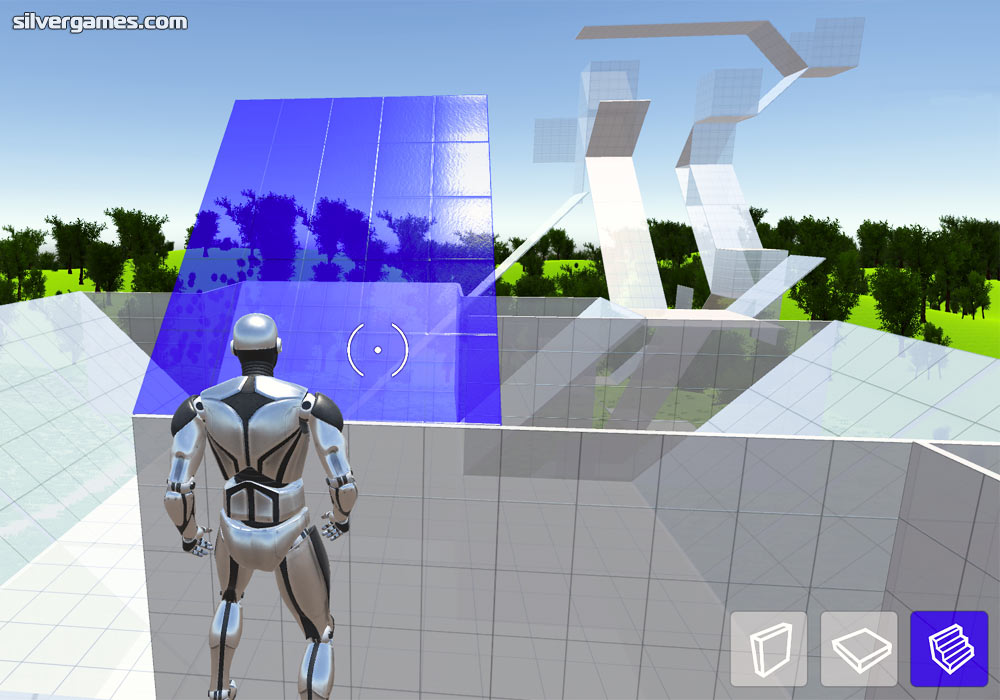Click the transparent cube left of the white tower
Image resolution: width=1000 pixels, height=700 pixels.
553,140
